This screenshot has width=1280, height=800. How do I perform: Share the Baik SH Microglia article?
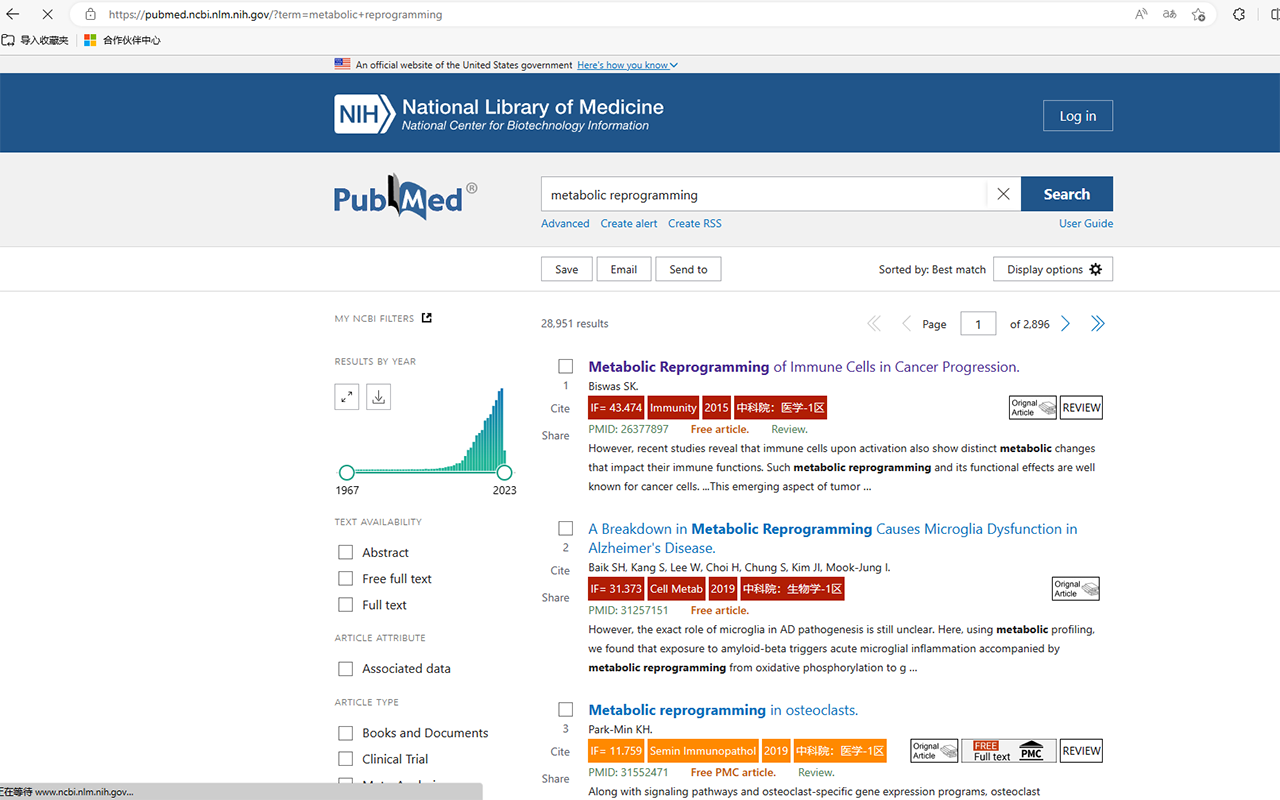(556, 597)
